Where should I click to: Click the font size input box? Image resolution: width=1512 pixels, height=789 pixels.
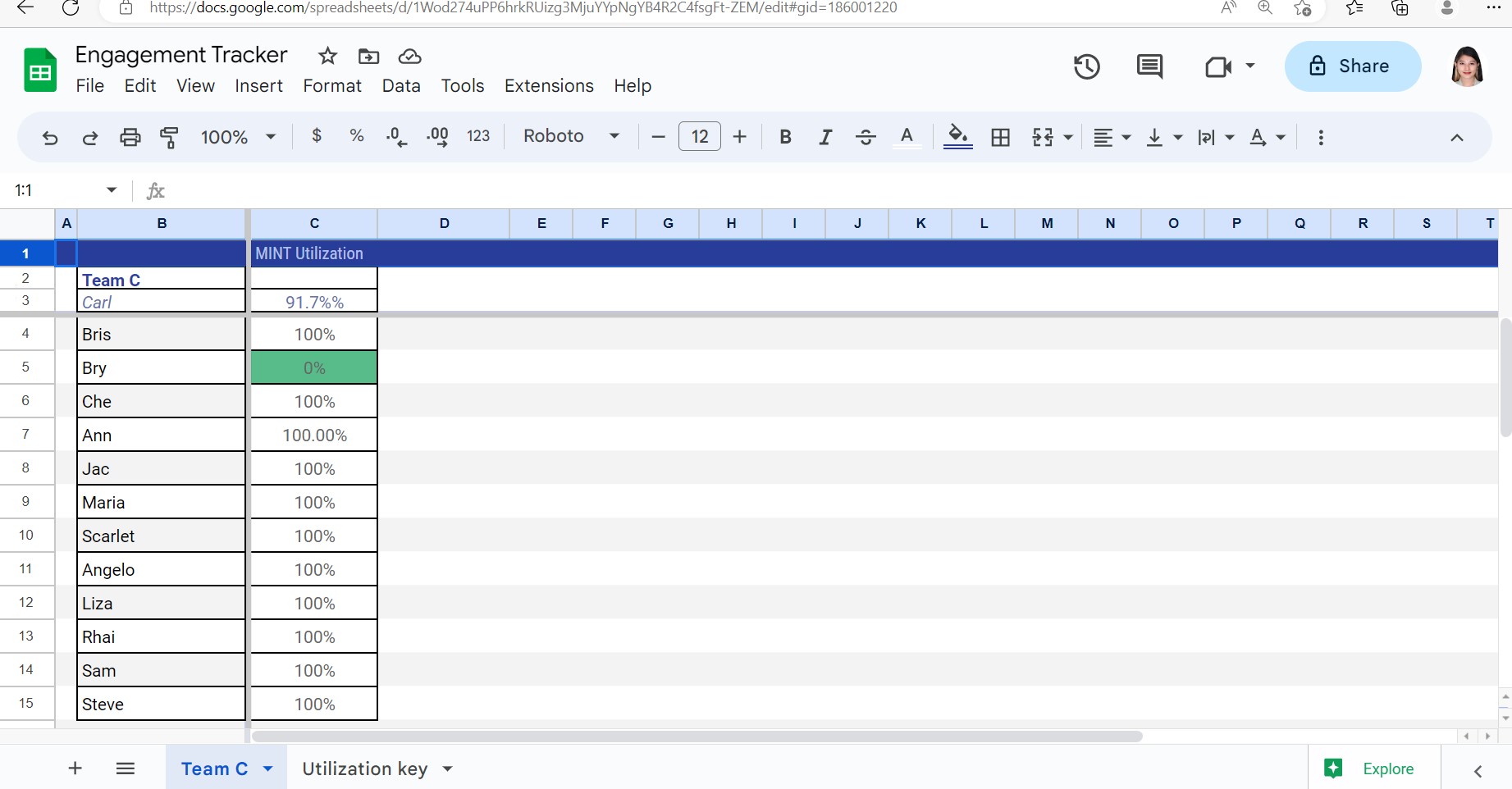[700, 136]
